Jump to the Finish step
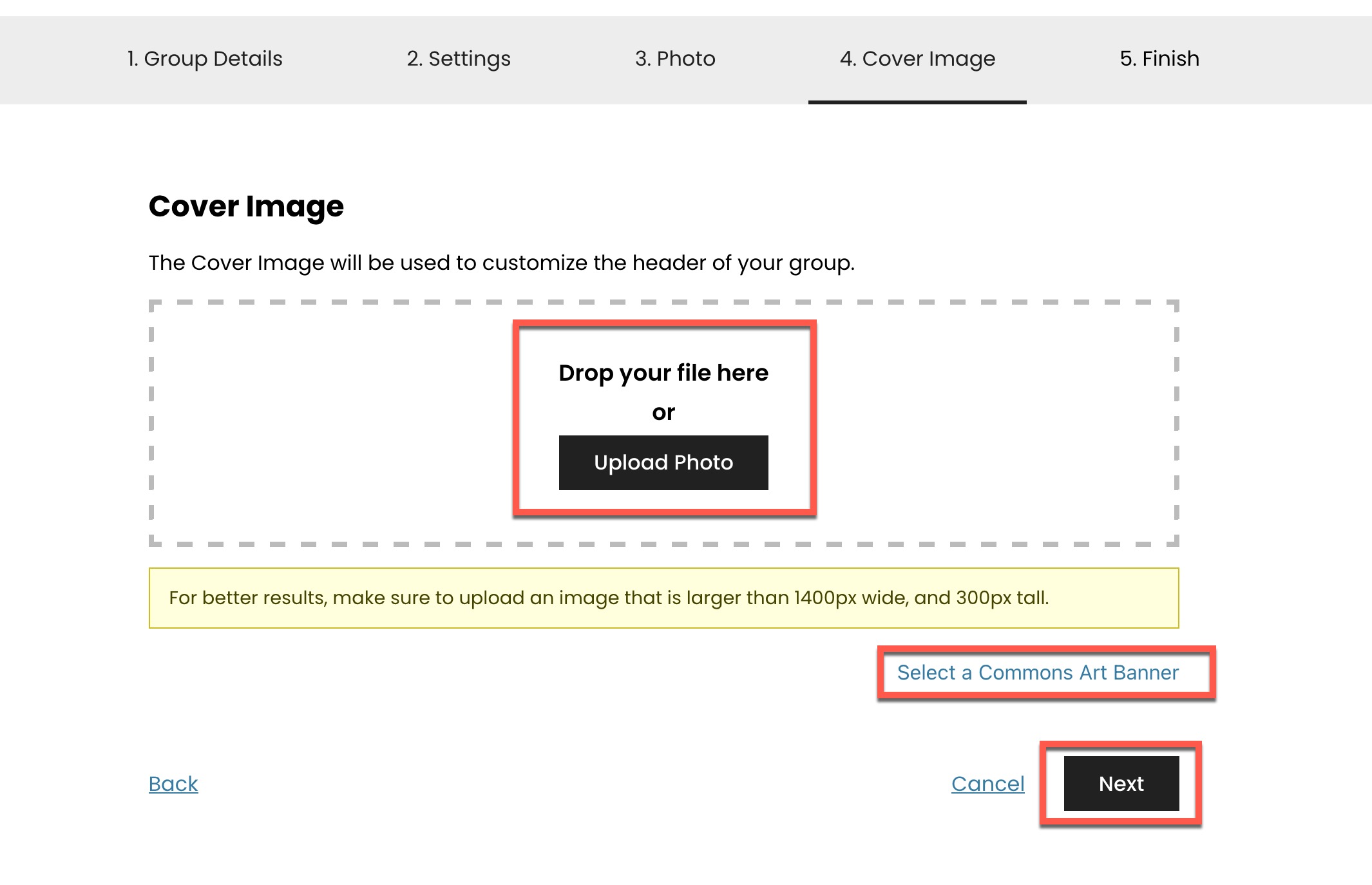This screenshot has width=1372, height=885. [x=1159, y=59]
